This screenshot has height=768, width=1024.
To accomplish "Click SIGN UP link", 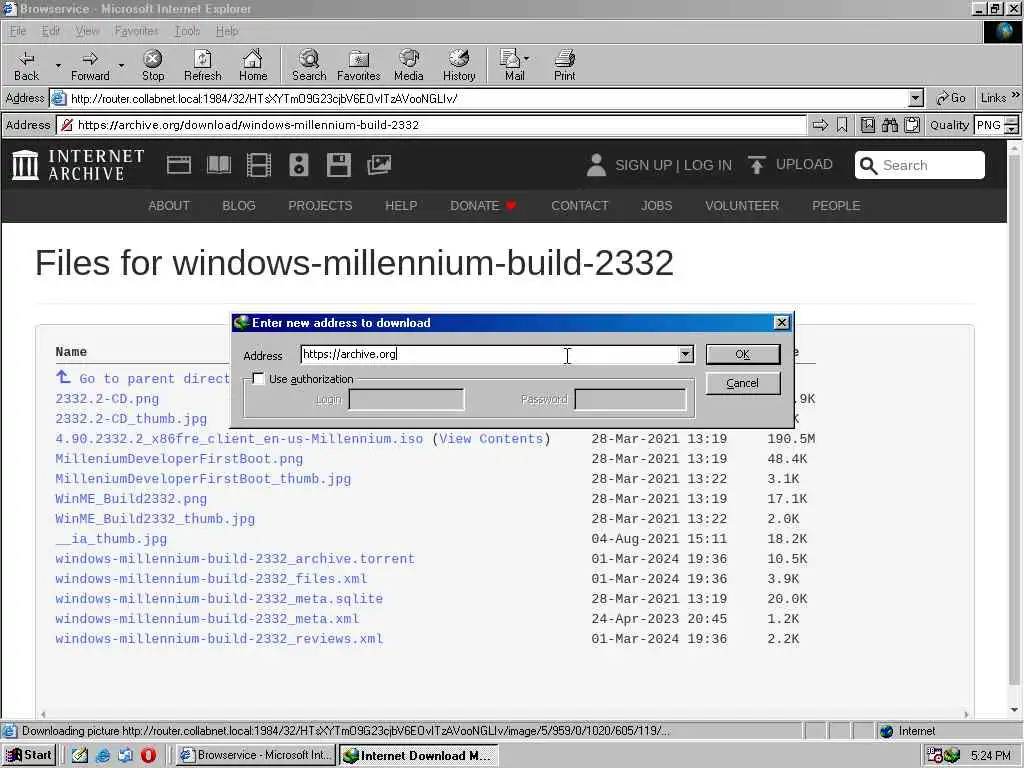I will (643, 165).
